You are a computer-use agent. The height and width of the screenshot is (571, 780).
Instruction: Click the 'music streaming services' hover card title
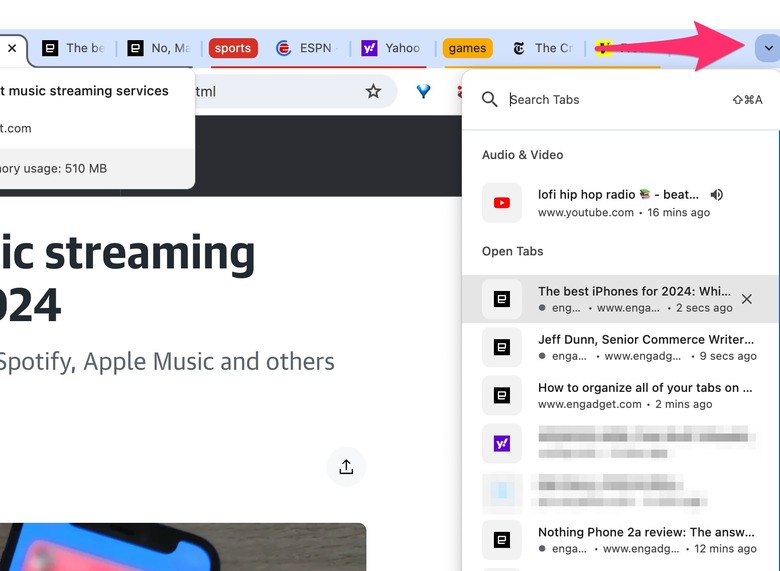click(84, 91)
